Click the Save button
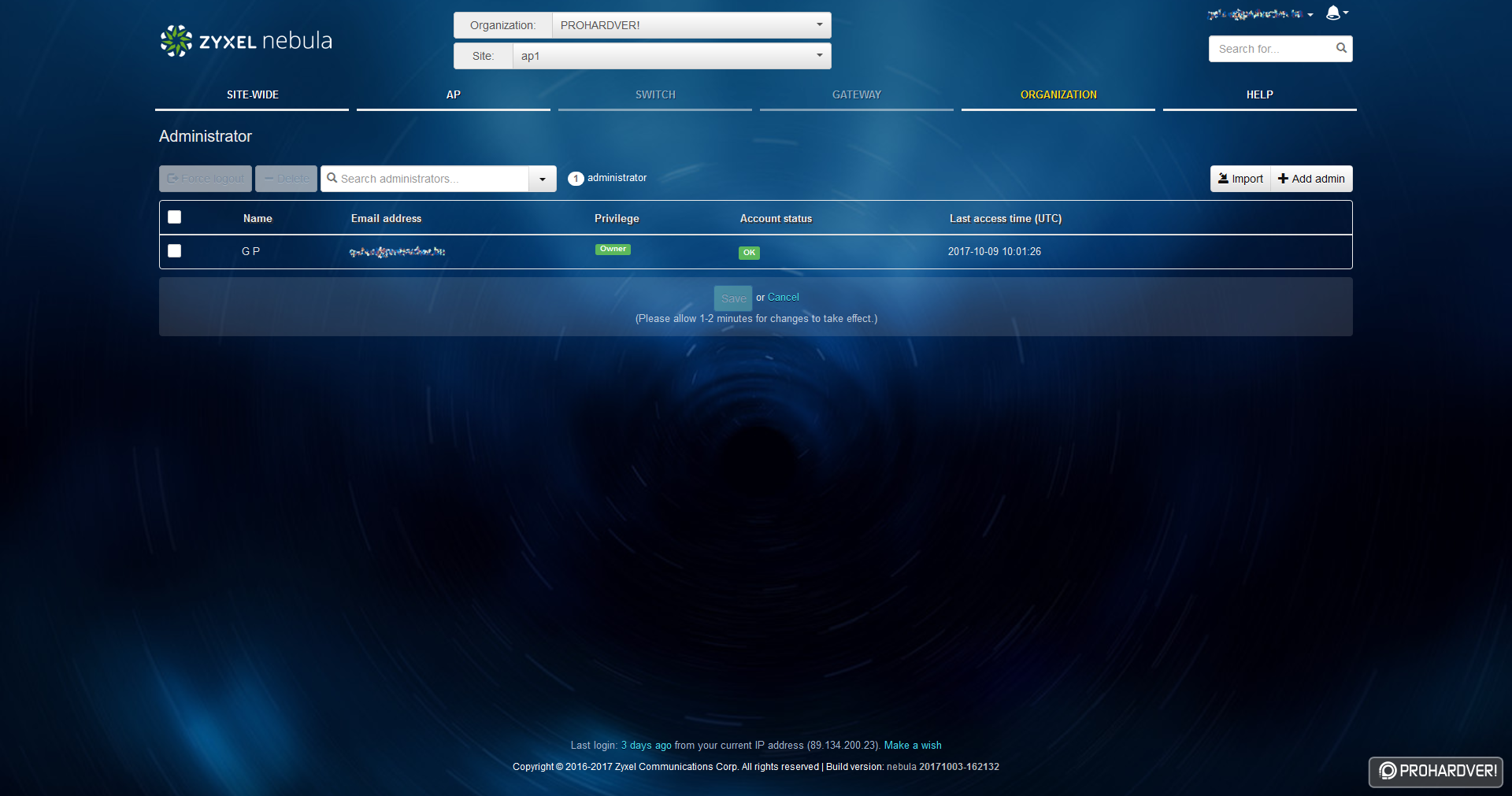This screenshot has width=1512, height=796. (733, 298)
